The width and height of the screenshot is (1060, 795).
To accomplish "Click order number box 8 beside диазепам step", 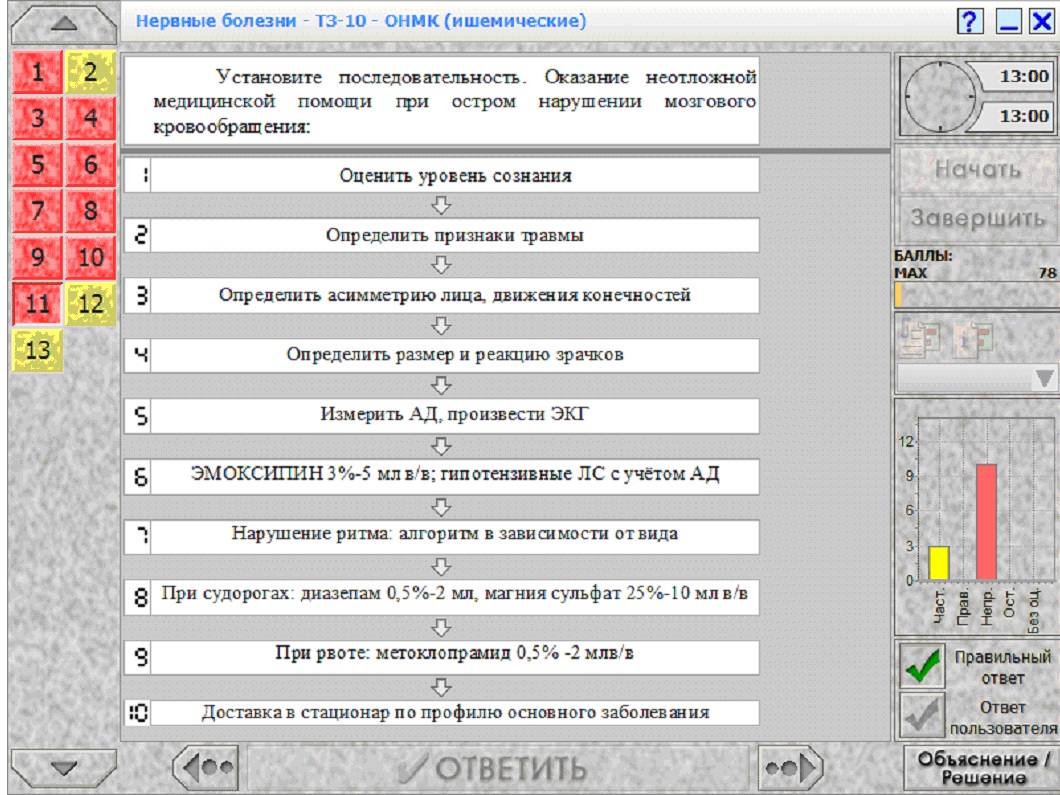I will coord(138,596).
